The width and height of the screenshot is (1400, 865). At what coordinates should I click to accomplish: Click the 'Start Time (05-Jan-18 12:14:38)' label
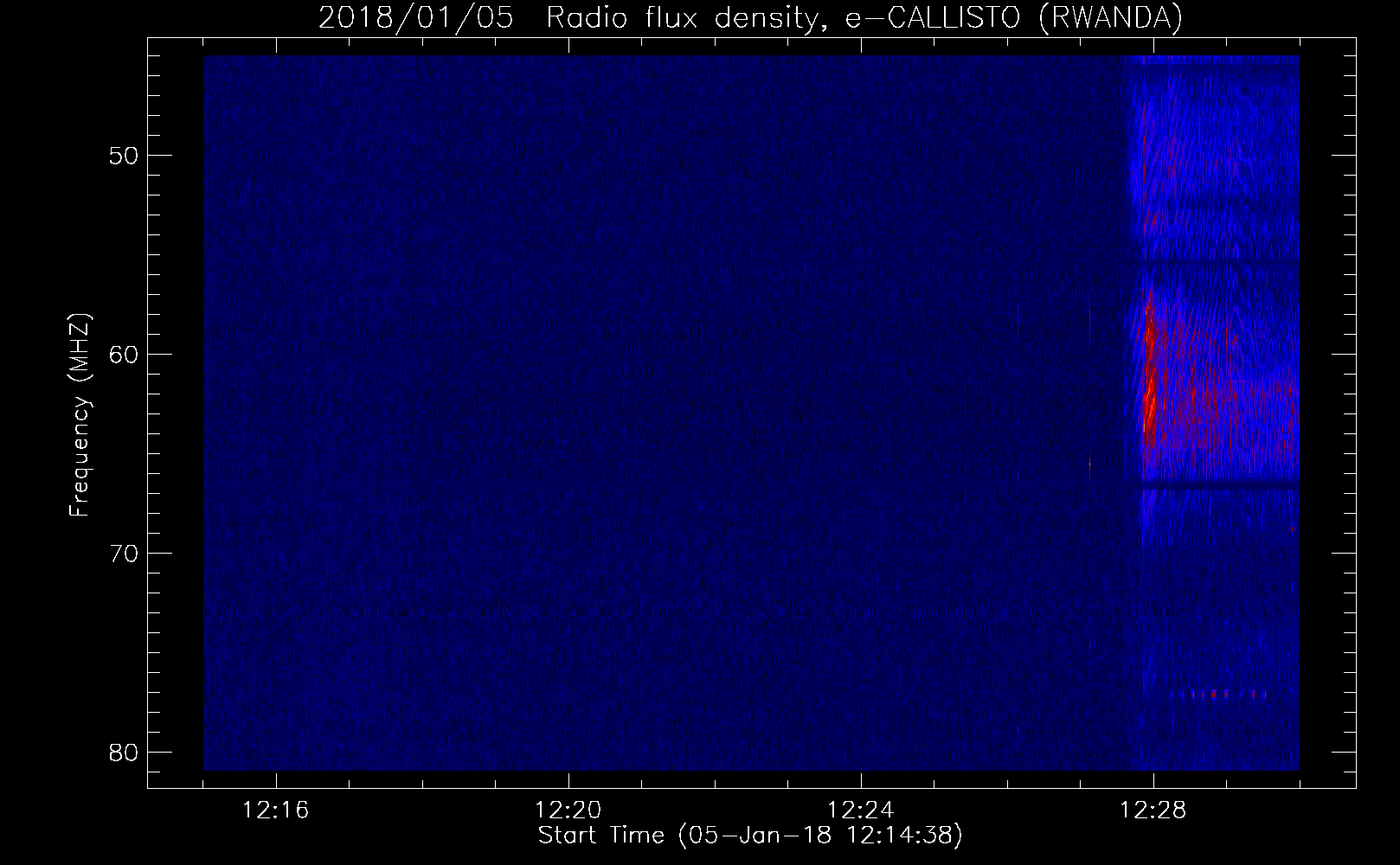(750, 836)
